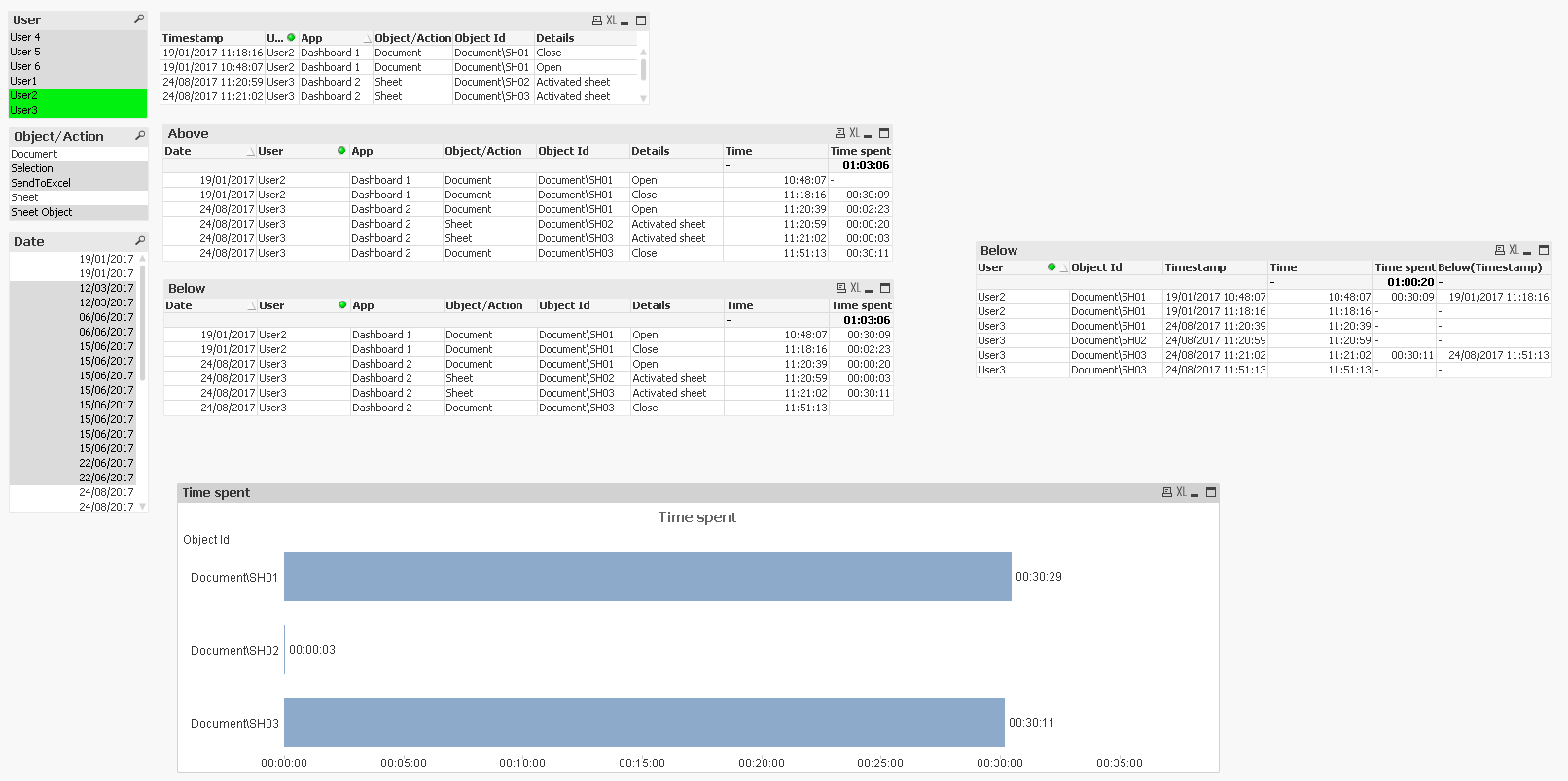Minimize the Above table object
Screen dimensions: 1568x781
(x=868, y=134)
